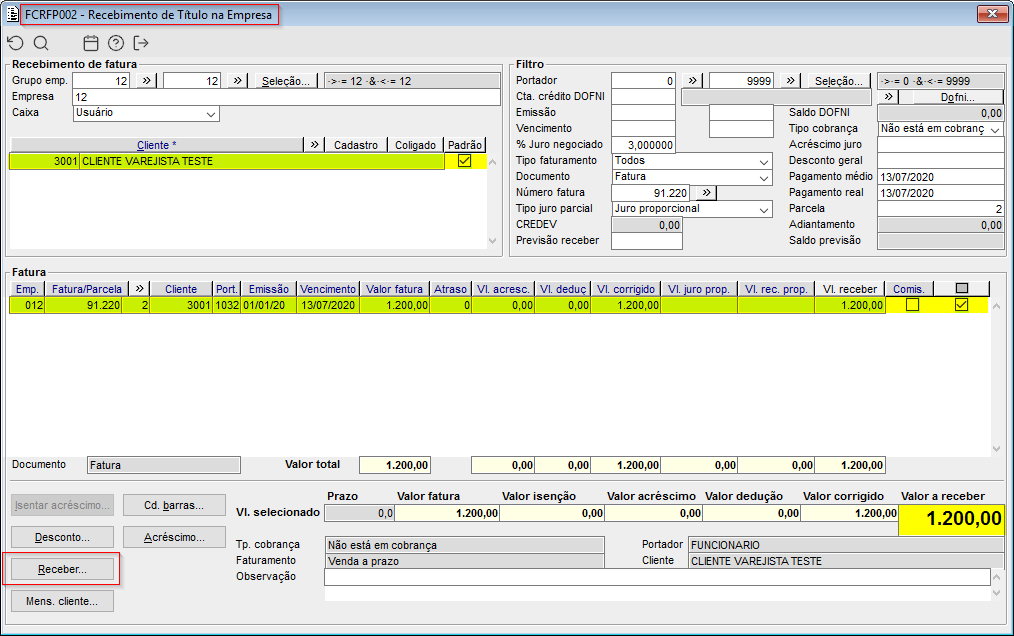The image size is (1014, 636).
Task: Click the undo/refresh arrow toolbar icon
Action: click(16, 43)
